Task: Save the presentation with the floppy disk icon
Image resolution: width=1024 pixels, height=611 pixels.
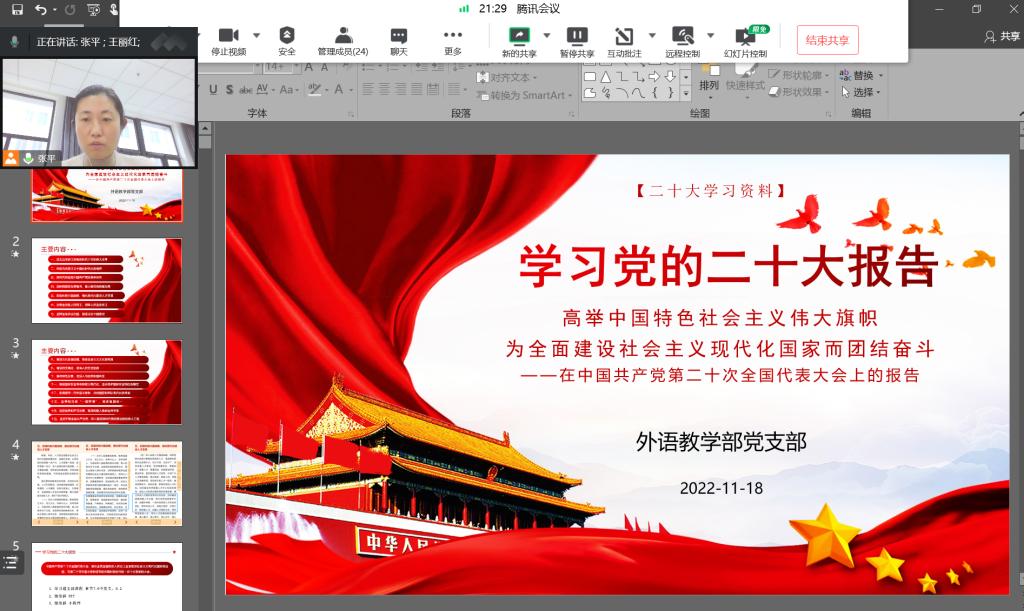Action: point(17,9)
